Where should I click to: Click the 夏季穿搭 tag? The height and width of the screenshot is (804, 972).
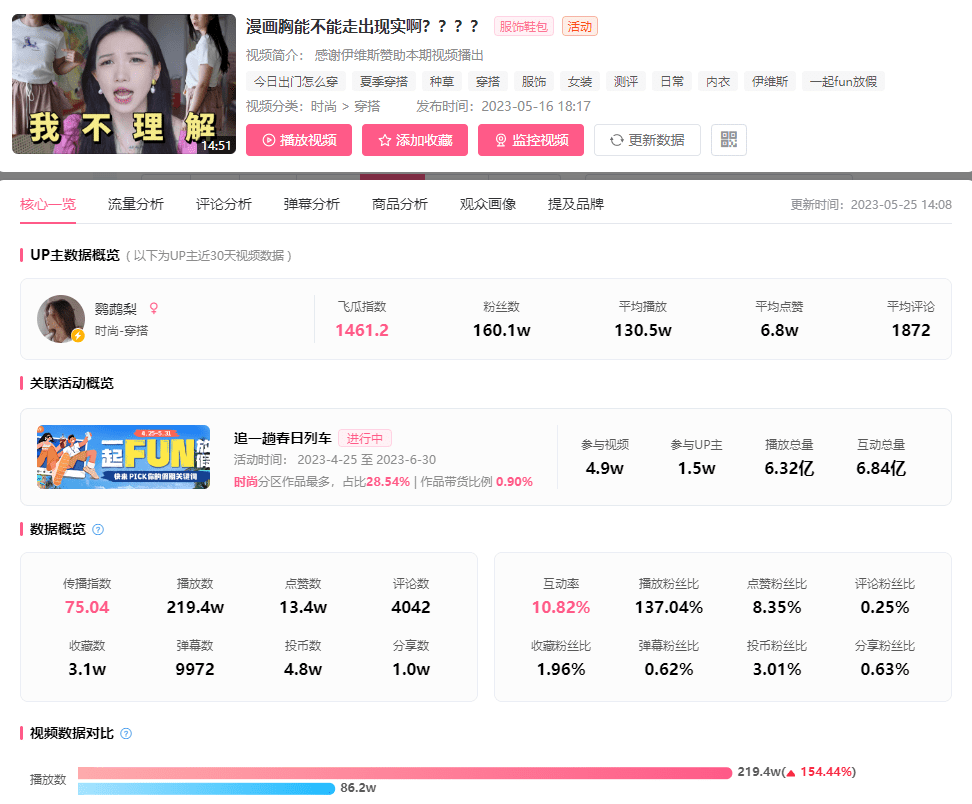[384, 81]
